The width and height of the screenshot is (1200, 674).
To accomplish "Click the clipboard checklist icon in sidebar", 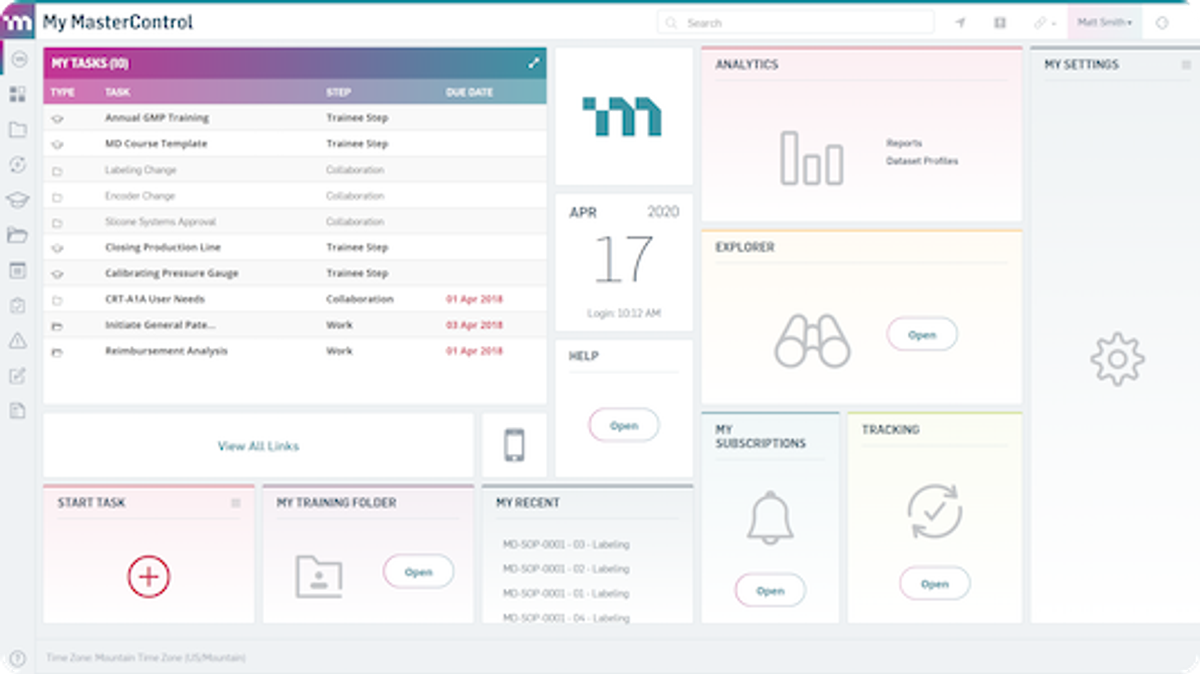I will (17, 305).
